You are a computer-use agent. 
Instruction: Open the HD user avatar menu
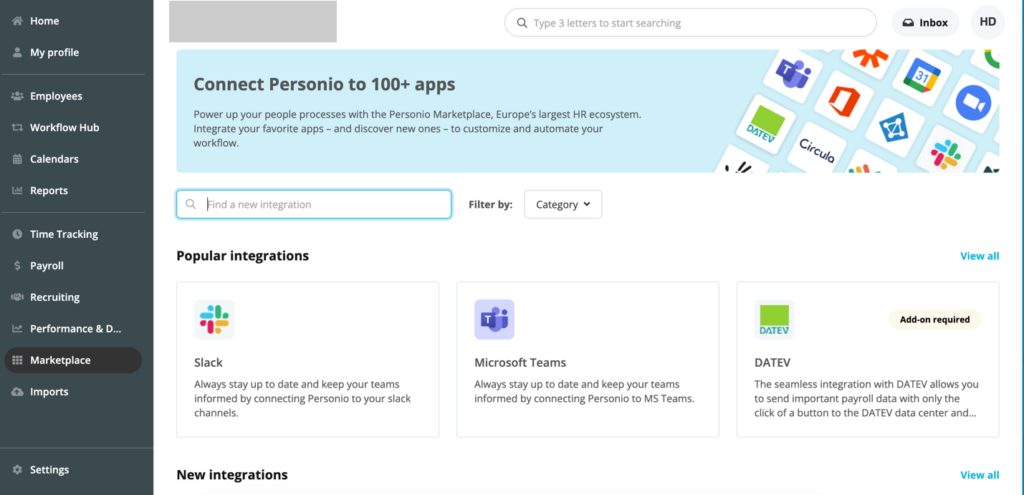988,22
